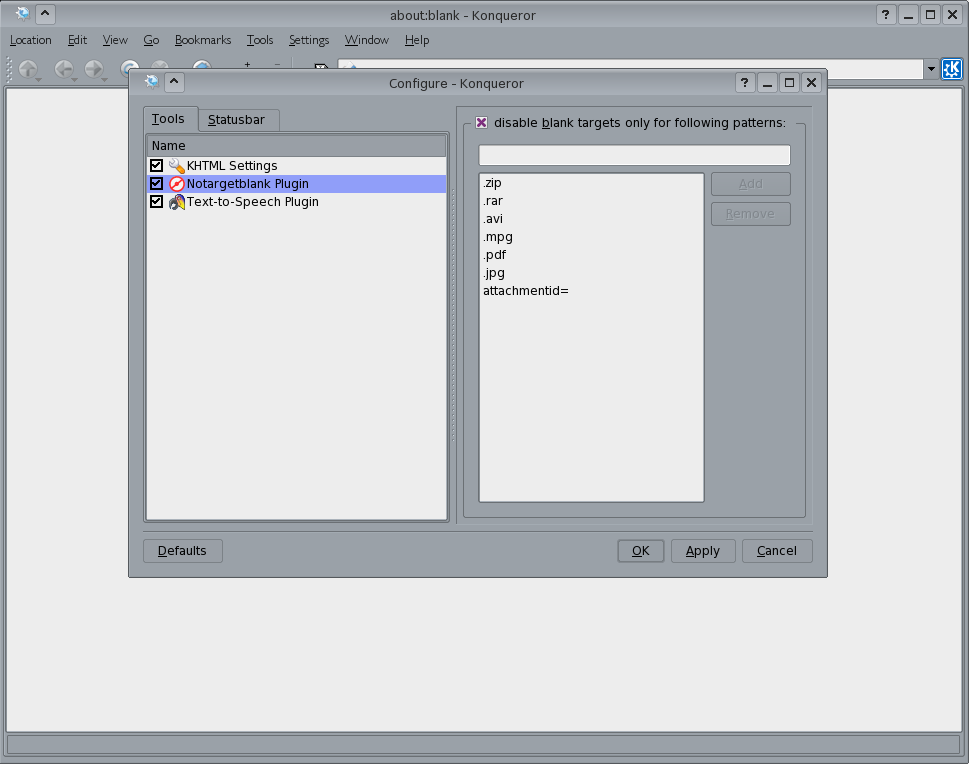Click the Up navigation arrow in Konqueror toolbar
The width and height of the screenshot is (969, 764).
pos(28,69)
